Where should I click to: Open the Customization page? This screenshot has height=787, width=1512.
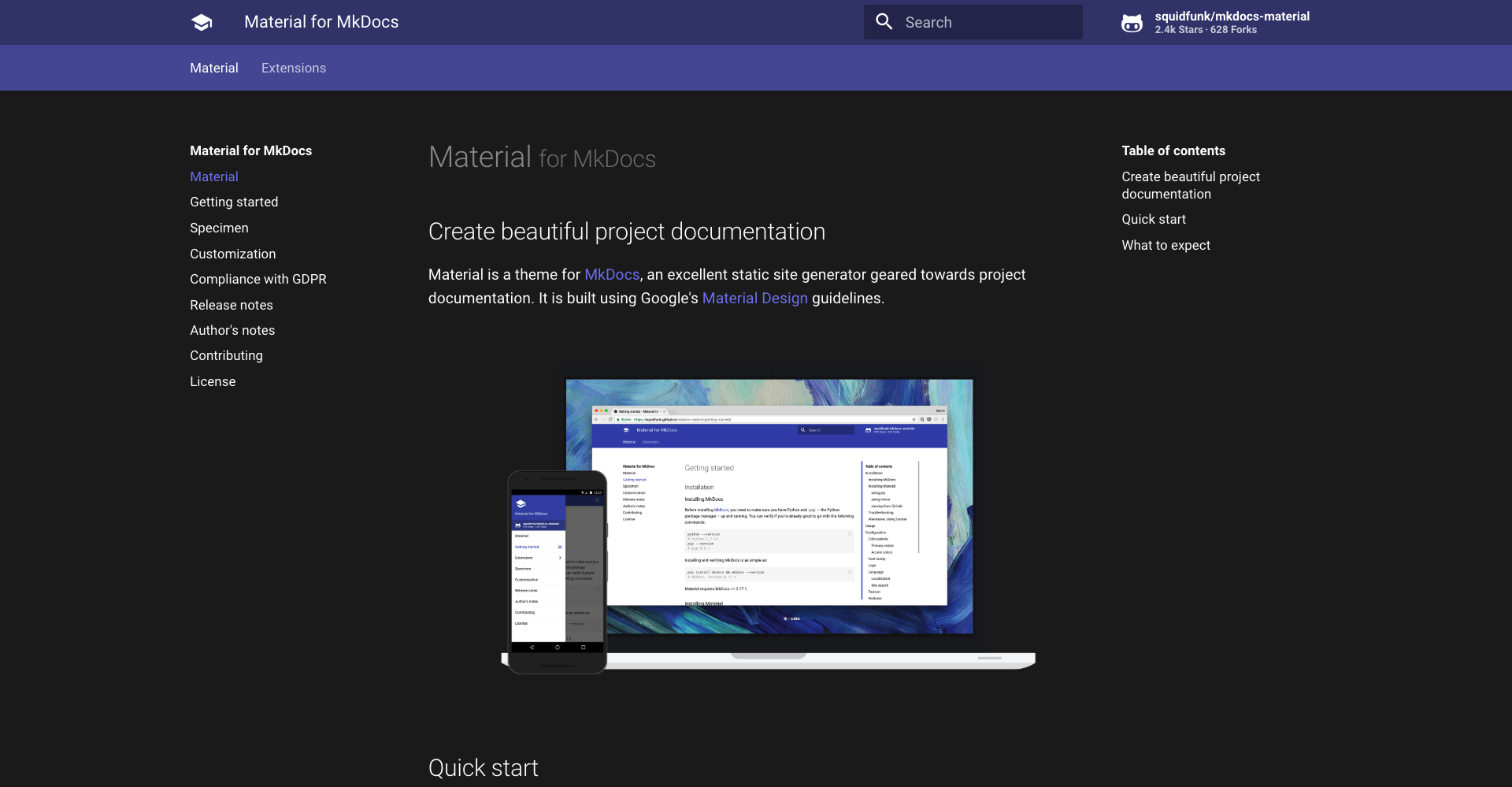(x=233, y=254)
